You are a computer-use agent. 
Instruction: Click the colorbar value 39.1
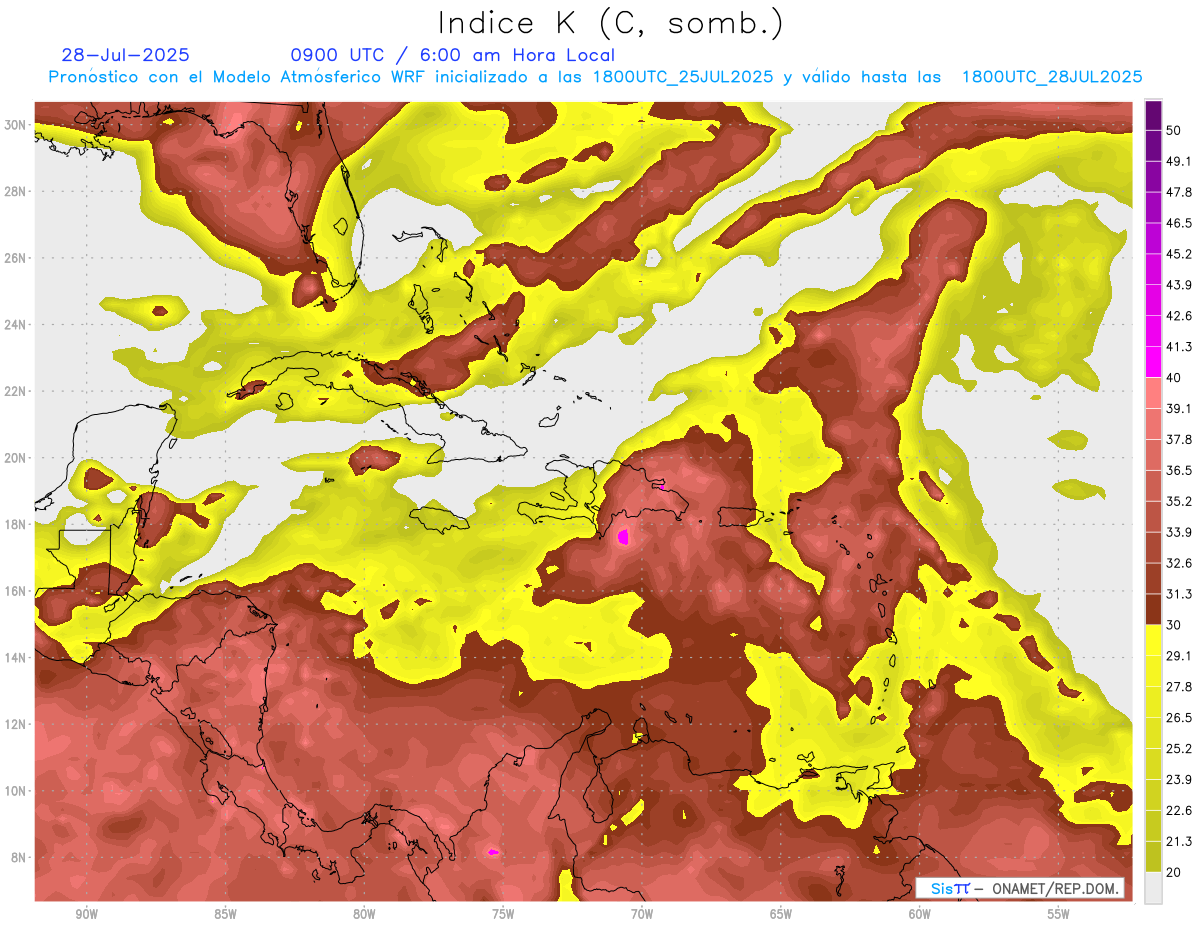1179,408
